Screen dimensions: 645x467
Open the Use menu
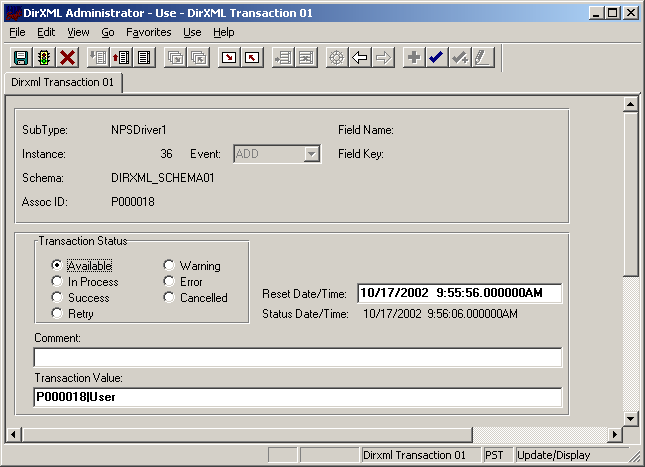pos(192,32)
